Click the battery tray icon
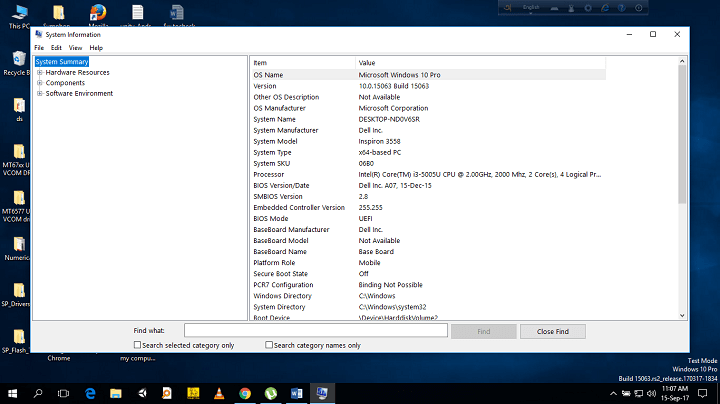 pos(626,393)
